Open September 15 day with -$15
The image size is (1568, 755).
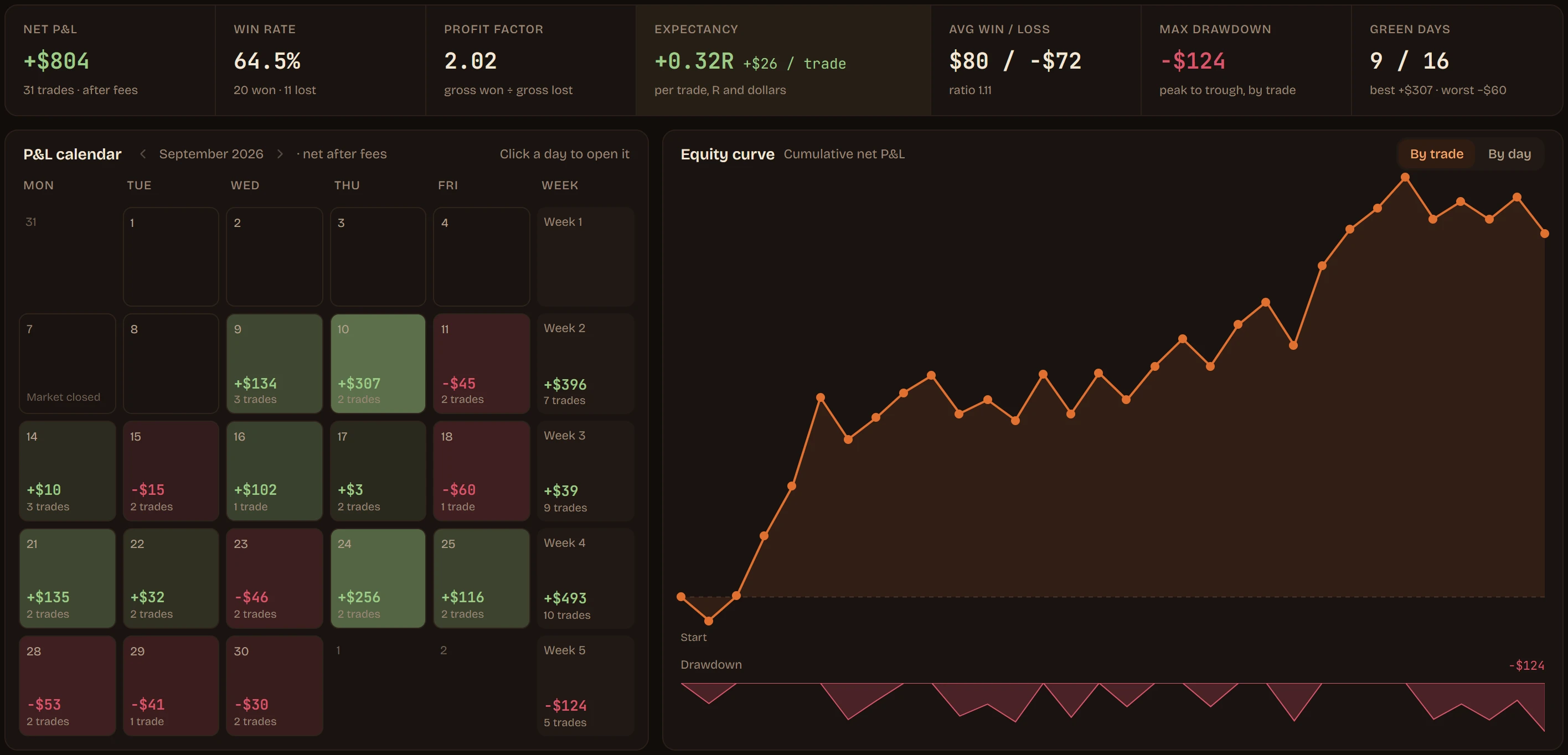point(171,471)
